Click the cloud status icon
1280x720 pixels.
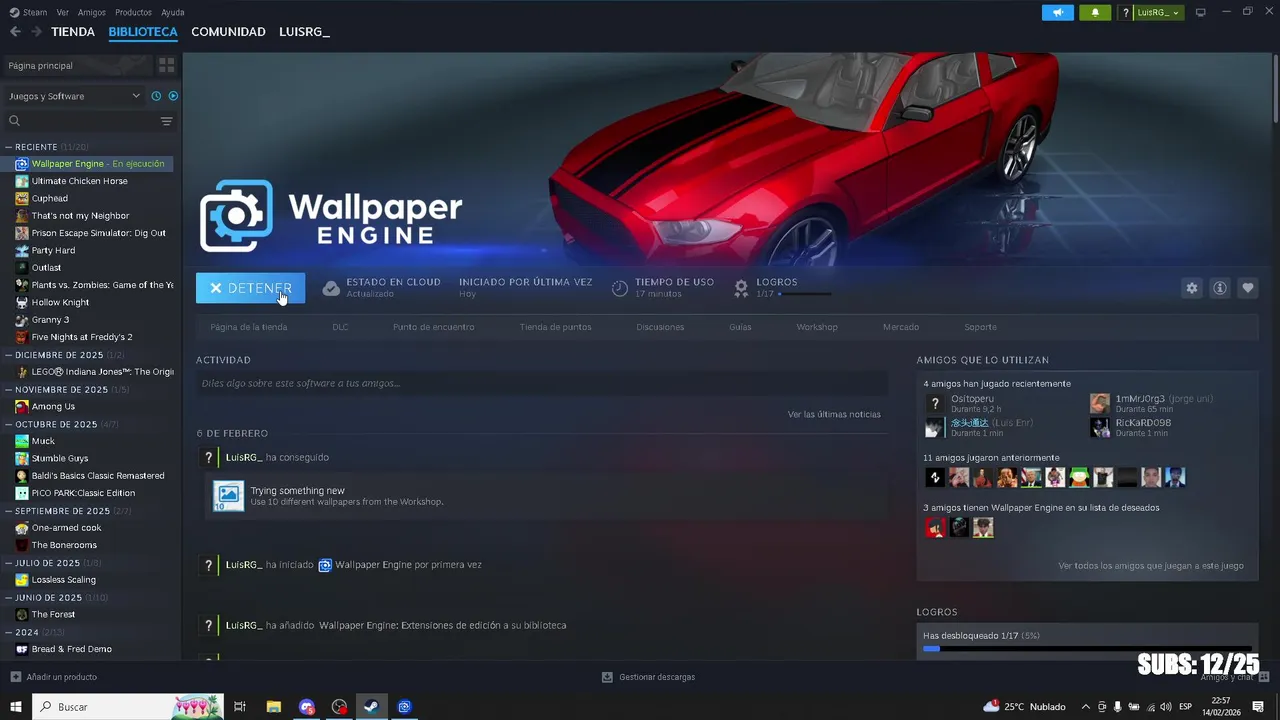tap(331, 288)
